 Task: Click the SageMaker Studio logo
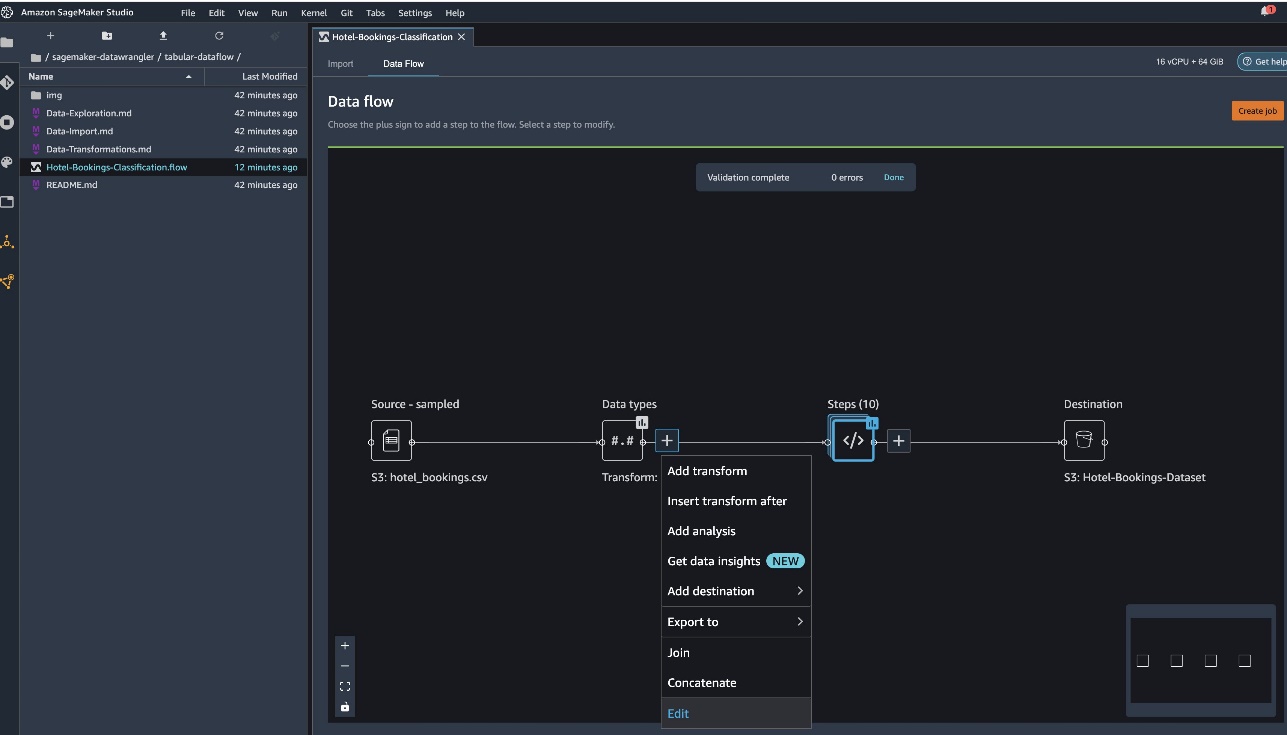(8, 12)
